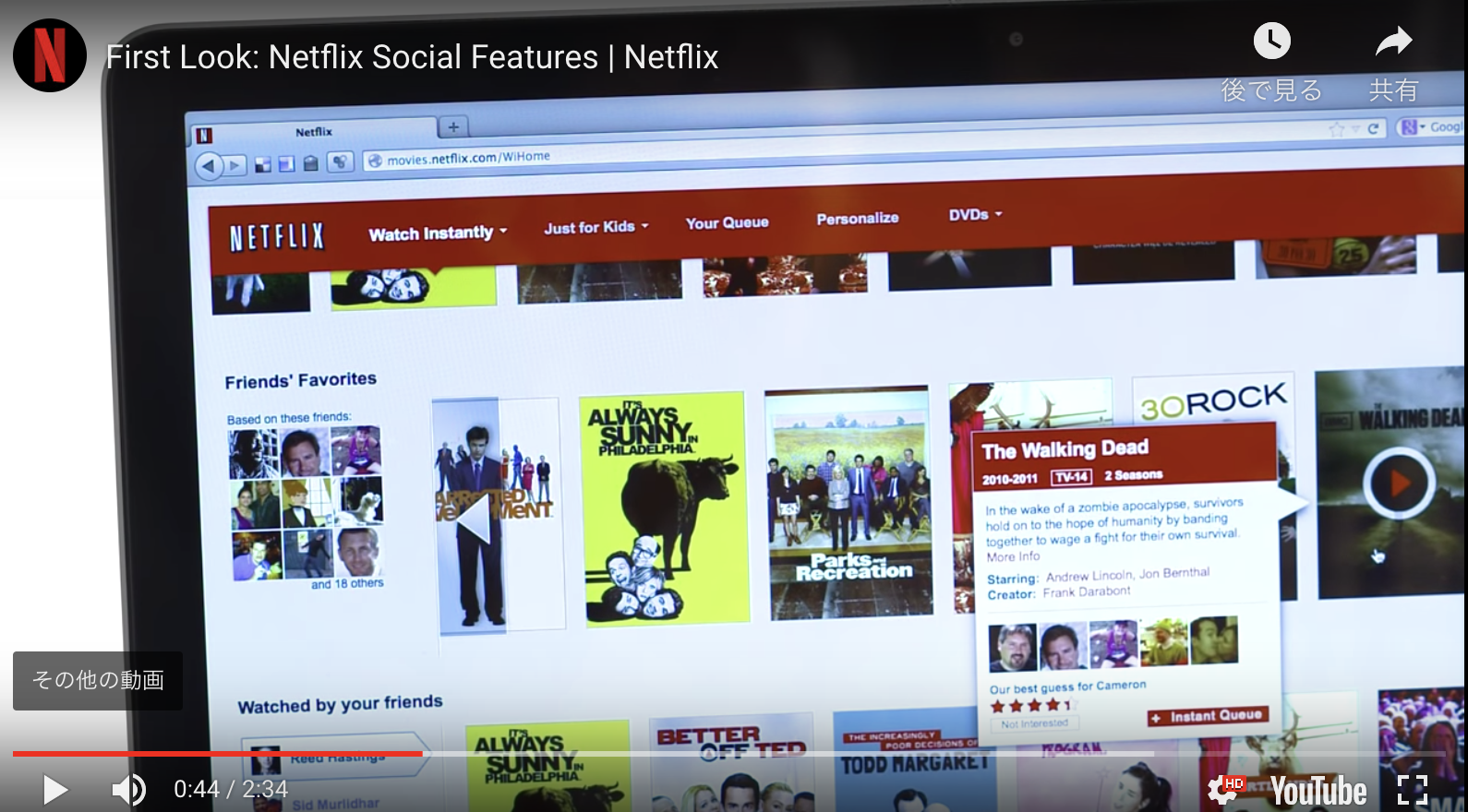Image resolution: width=1468 pixels, height=812 pixels.
Task: Enter fullscreen mode
Action: click(x=1413, y=790)
